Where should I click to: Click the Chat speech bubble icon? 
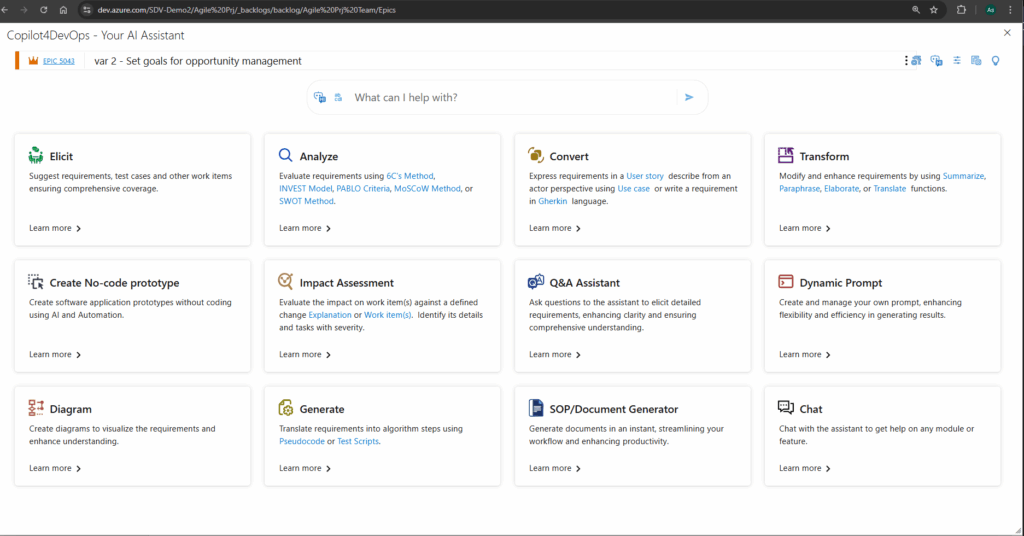click(x=786, y=408)
